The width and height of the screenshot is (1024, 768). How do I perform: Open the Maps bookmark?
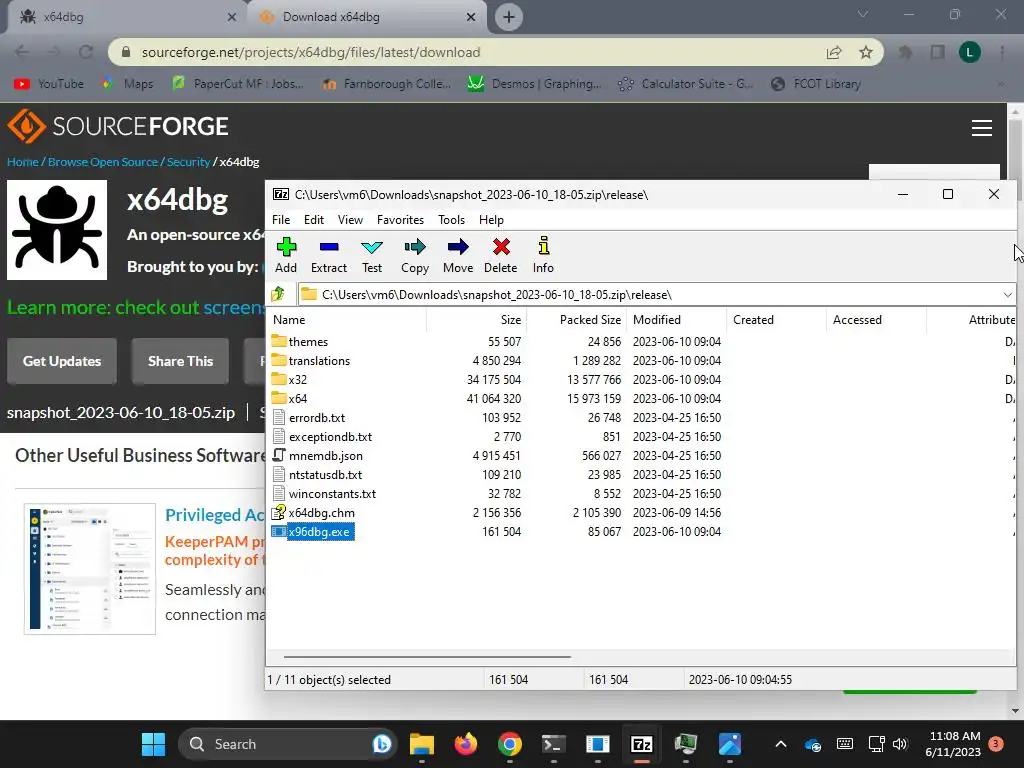[x=128, y=84]
